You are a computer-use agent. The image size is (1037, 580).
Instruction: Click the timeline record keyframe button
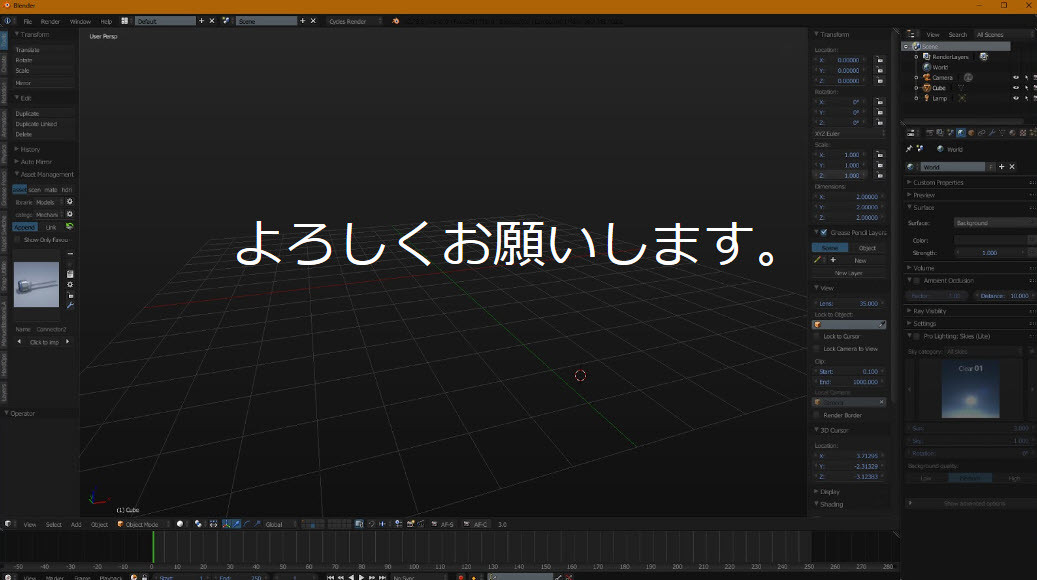pos(461,577)
